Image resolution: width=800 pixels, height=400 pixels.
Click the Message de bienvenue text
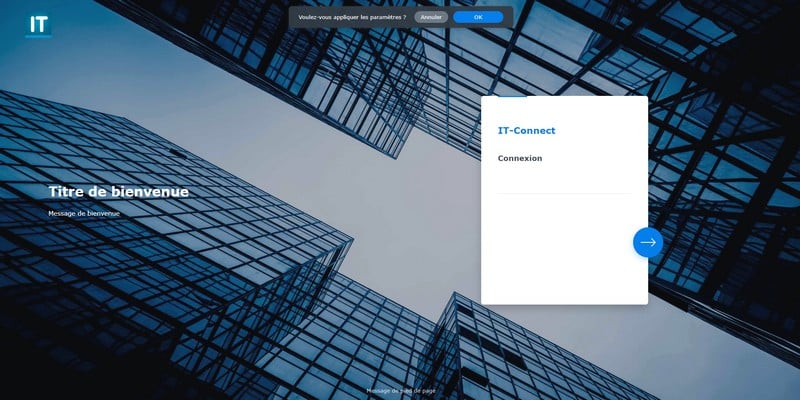tap(84, 214)
